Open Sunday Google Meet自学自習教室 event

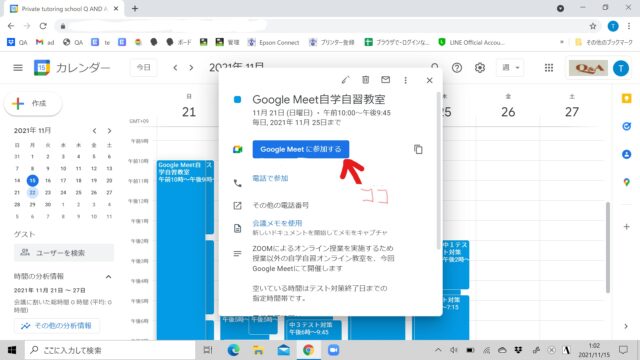point(181,249)
